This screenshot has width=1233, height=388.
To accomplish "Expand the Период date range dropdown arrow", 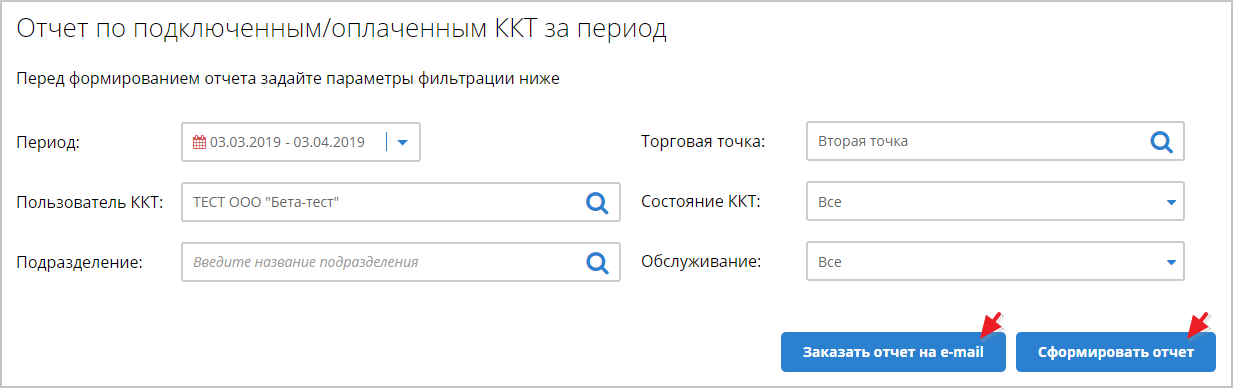I will coord(403,142).
